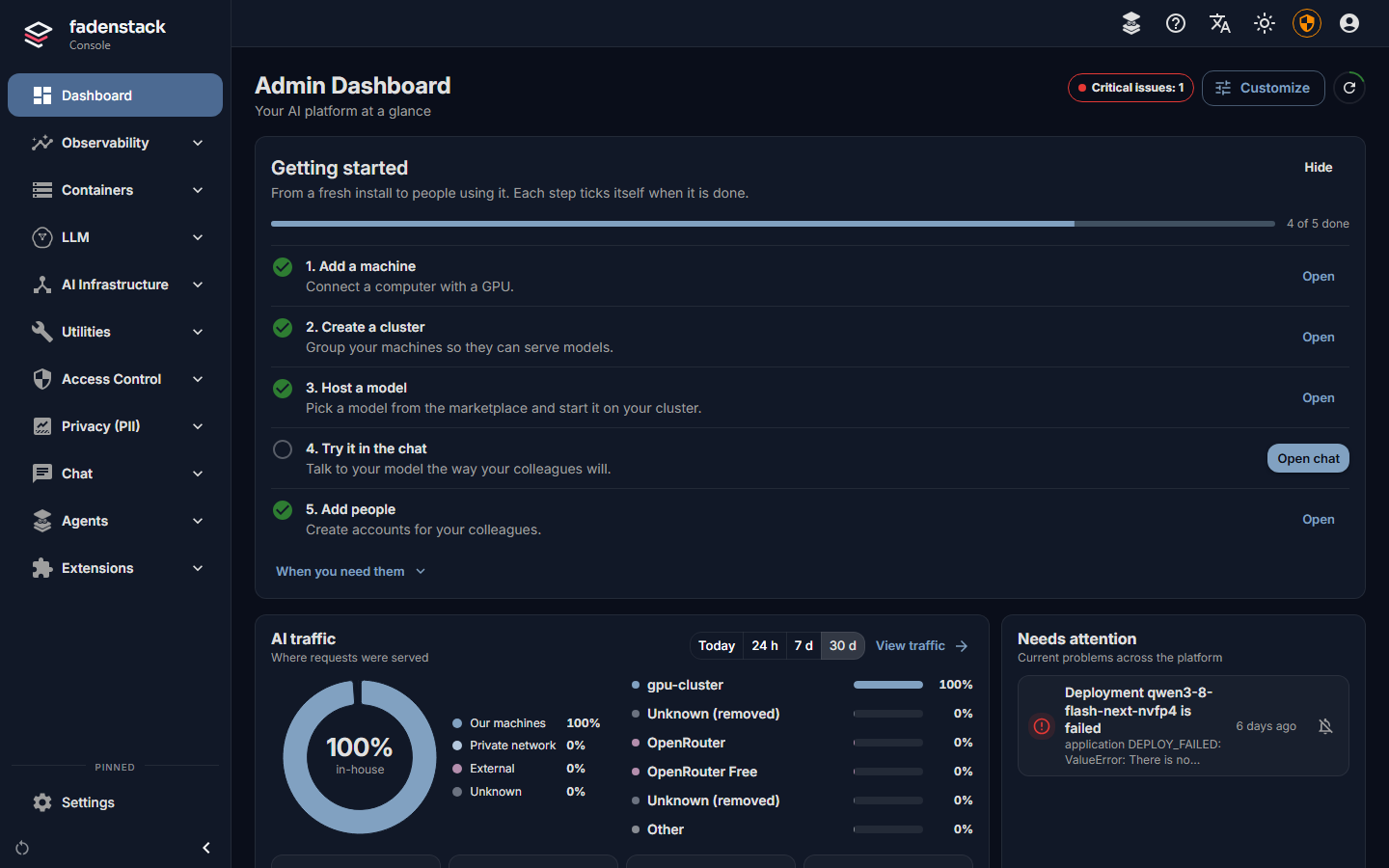Click the Critical issues: 1 badge
The height and width of the screenshot is (868, 1389).
point(1130,88)
